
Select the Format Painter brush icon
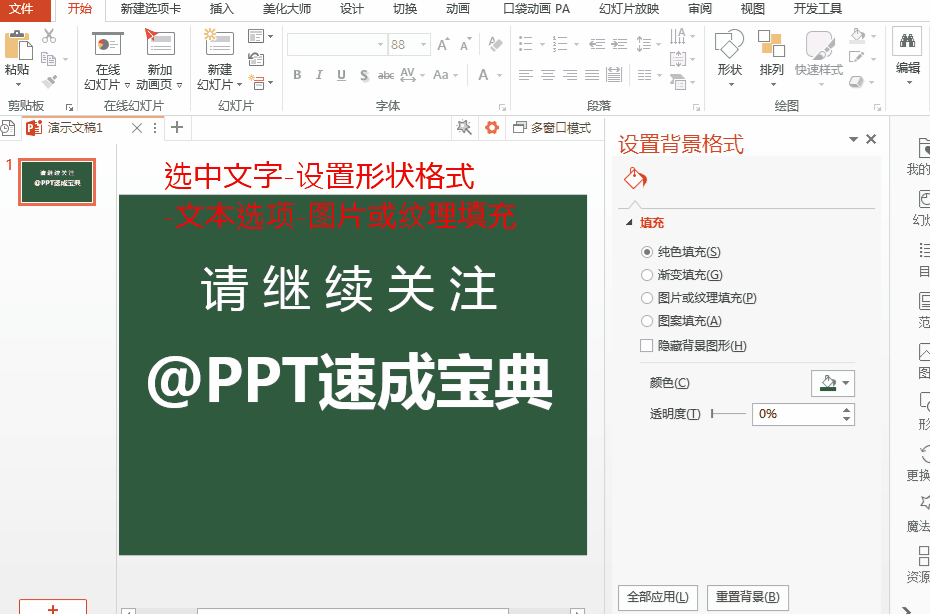pyautogui.click(x=49, y=81)
